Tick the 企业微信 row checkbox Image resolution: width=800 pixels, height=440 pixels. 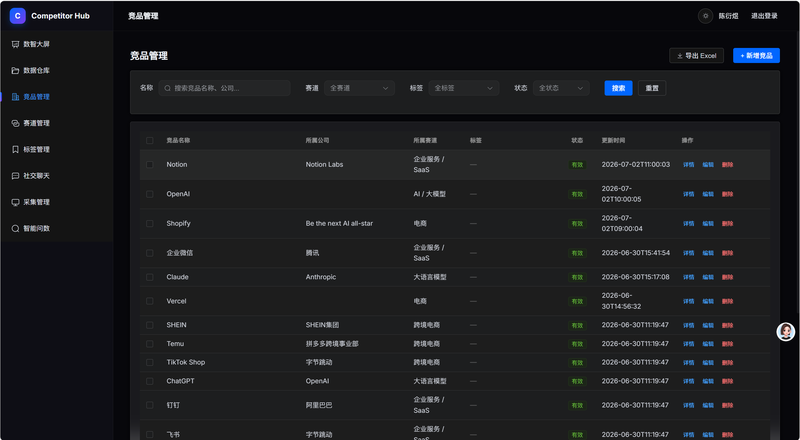[149, 253]
